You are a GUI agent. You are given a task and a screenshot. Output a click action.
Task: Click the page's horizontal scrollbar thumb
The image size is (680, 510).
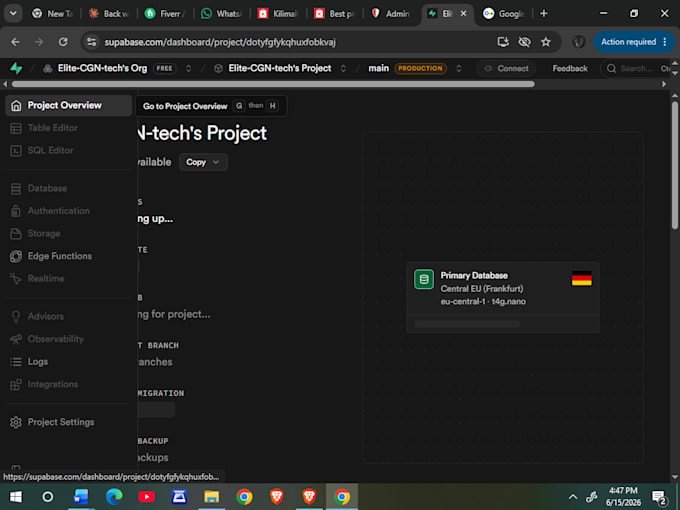273,84
